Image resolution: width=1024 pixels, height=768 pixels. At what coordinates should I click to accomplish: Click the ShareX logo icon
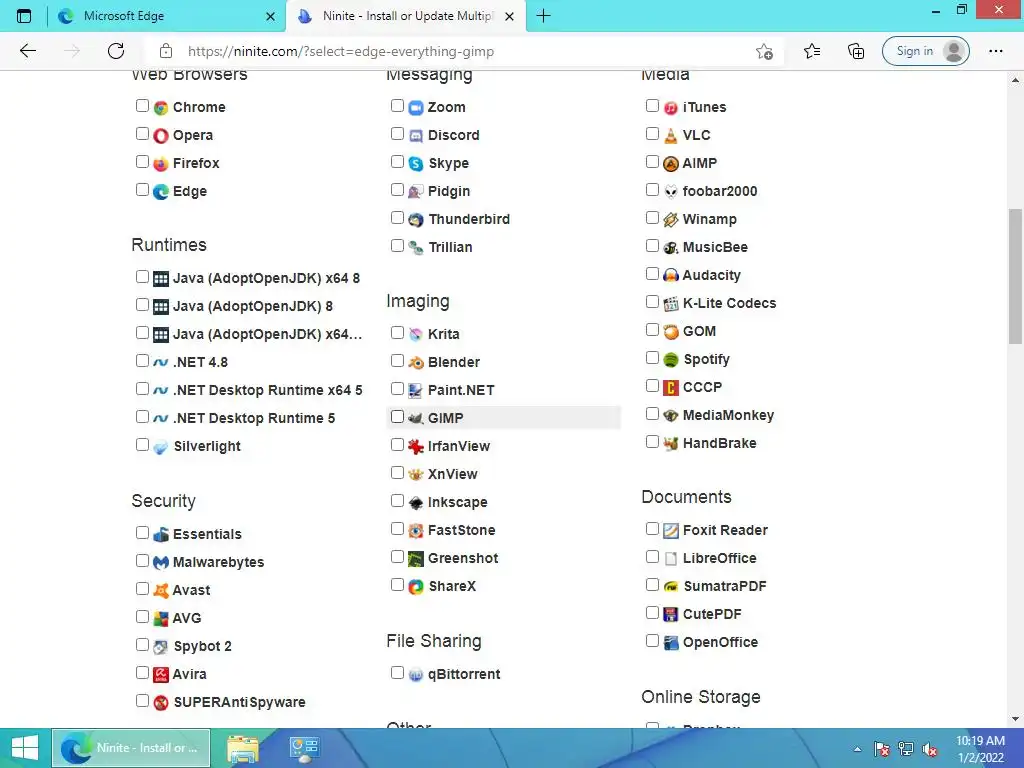coord(416,587)
